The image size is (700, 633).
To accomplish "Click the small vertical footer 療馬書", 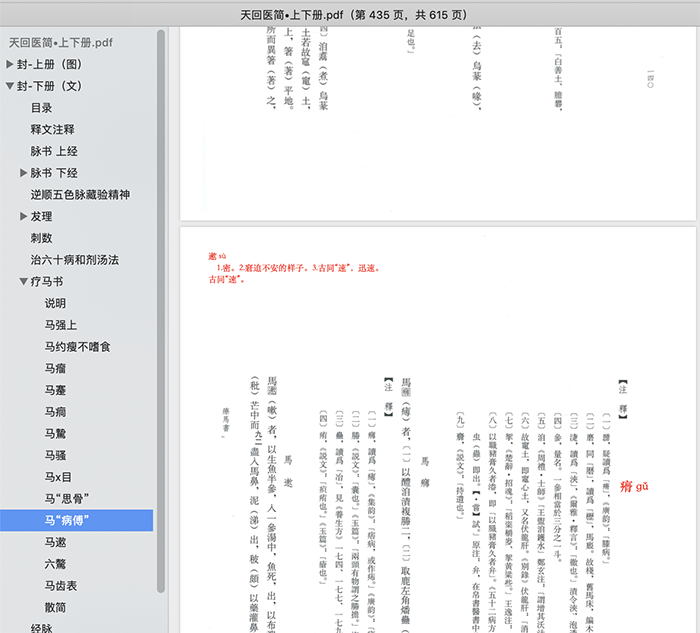I will click(226, 420).
